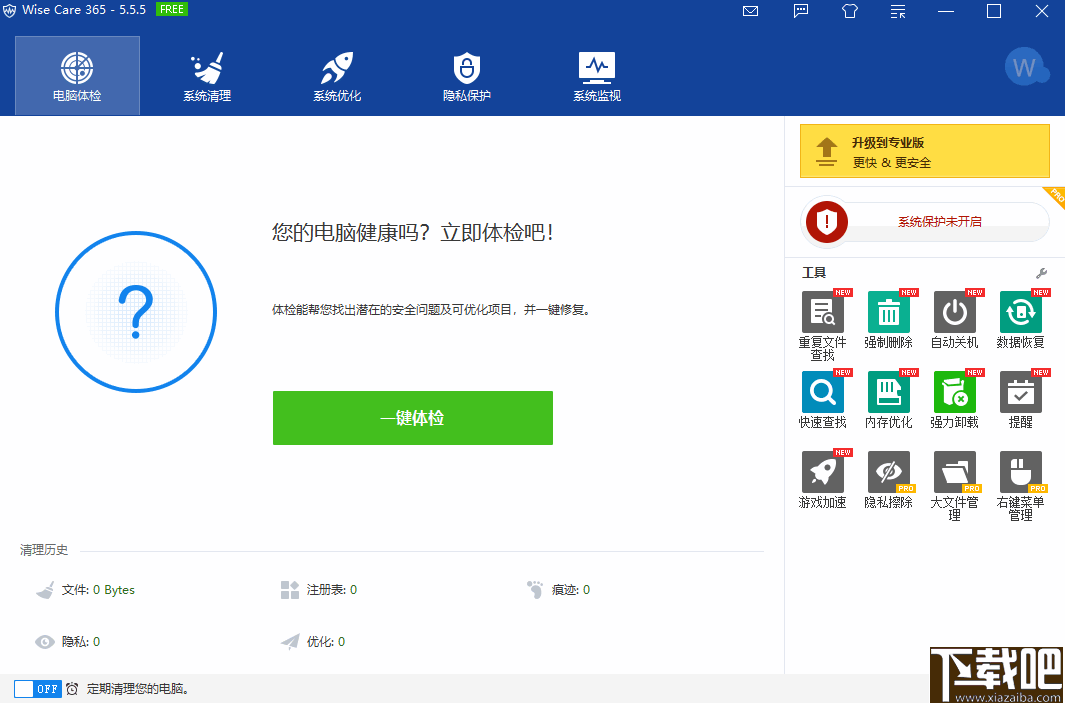The image size is (1065, 703).
Task: Click the 注册表: 0 history entry
Action: 319,590
